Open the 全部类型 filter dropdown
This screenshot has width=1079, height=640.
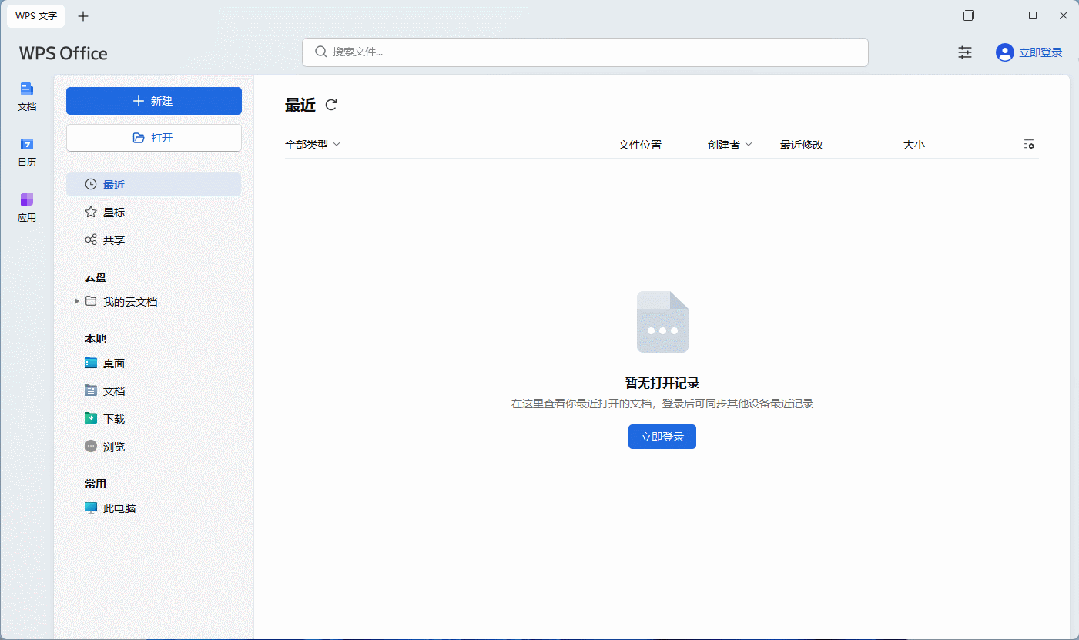pos(312,145)
